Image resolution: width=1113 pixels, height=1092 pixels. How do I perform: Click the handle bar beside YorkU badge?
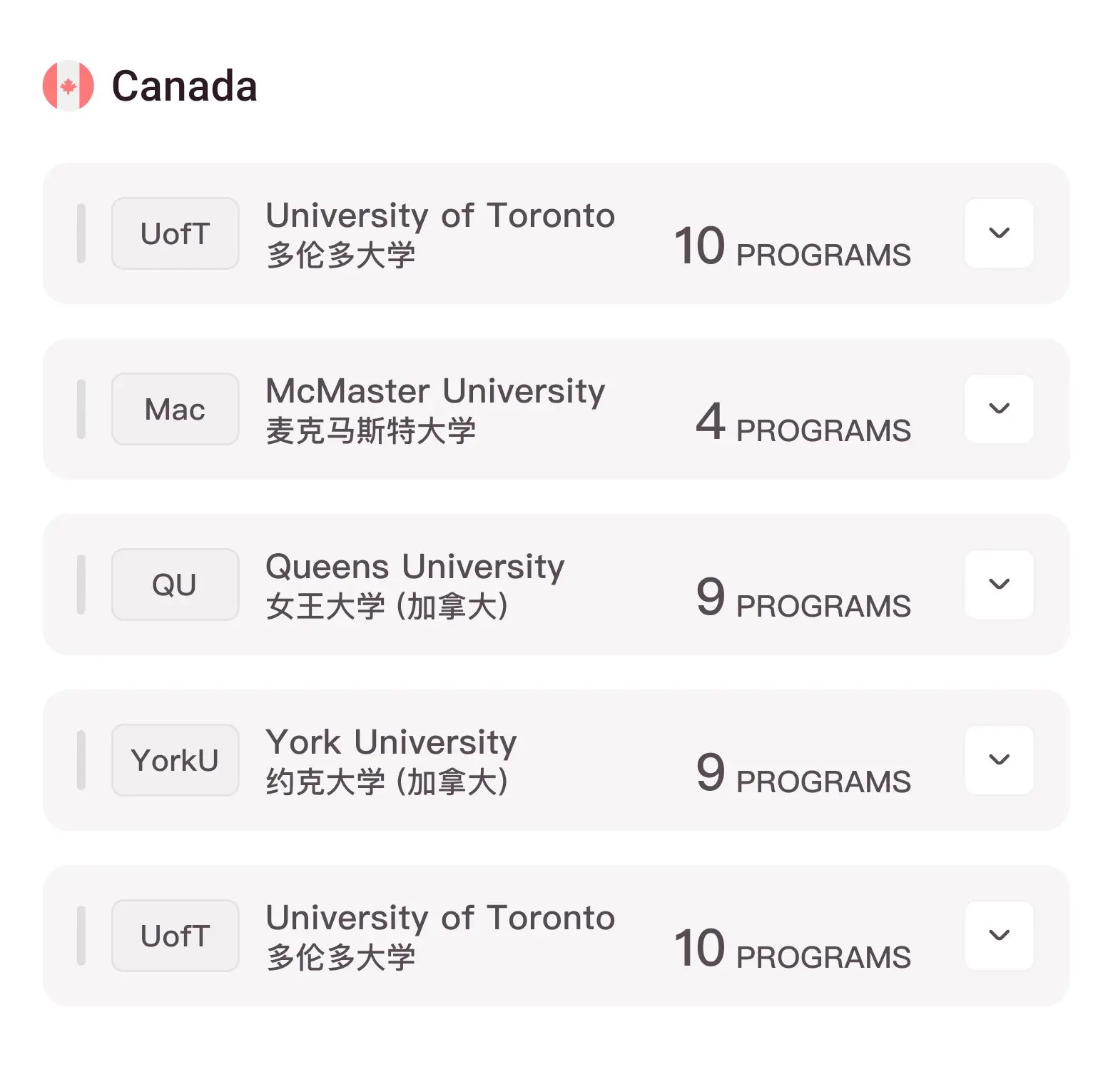point(81,760)
